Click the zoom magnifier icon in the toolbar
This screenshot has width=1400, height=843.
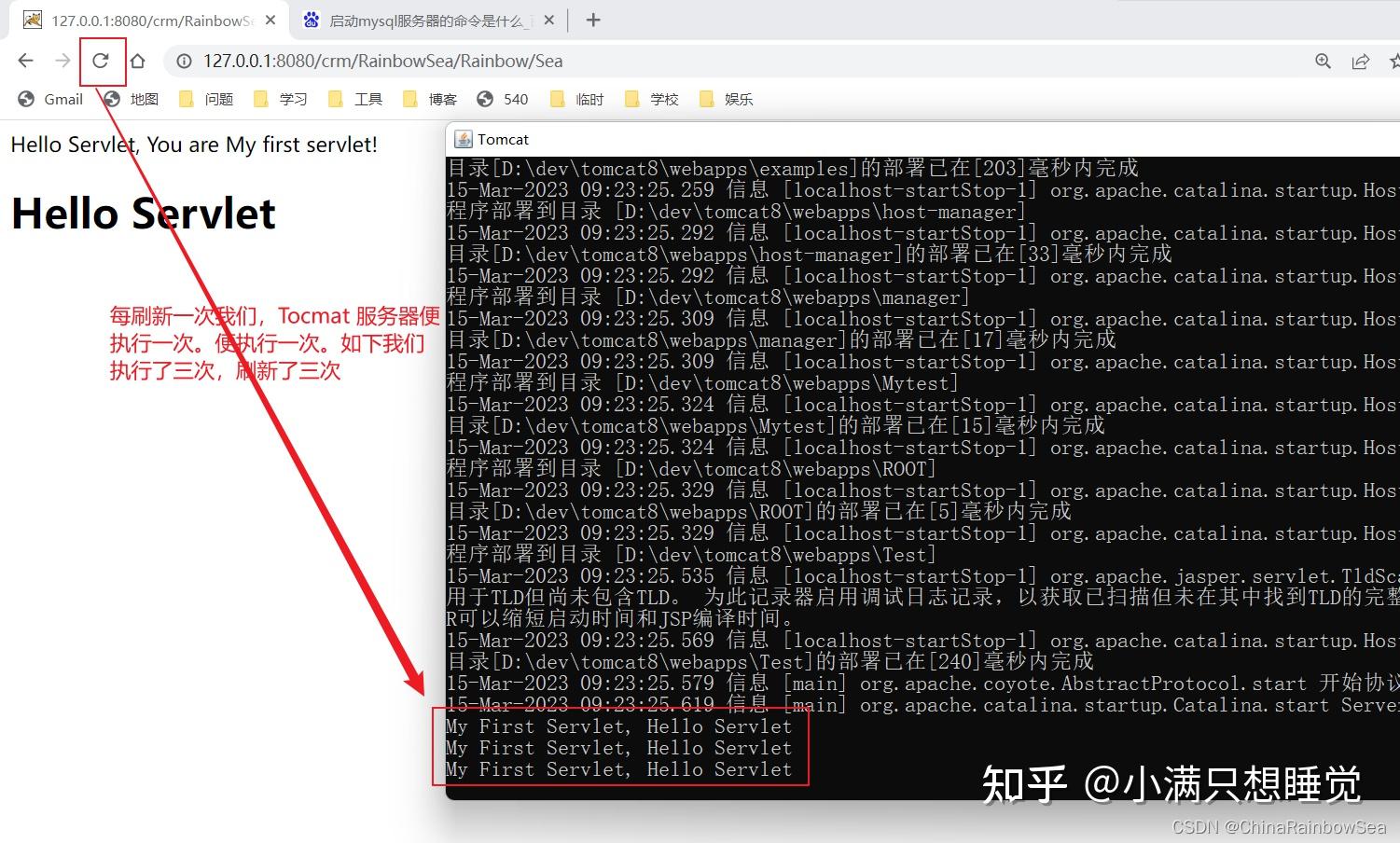(1323, 61)
